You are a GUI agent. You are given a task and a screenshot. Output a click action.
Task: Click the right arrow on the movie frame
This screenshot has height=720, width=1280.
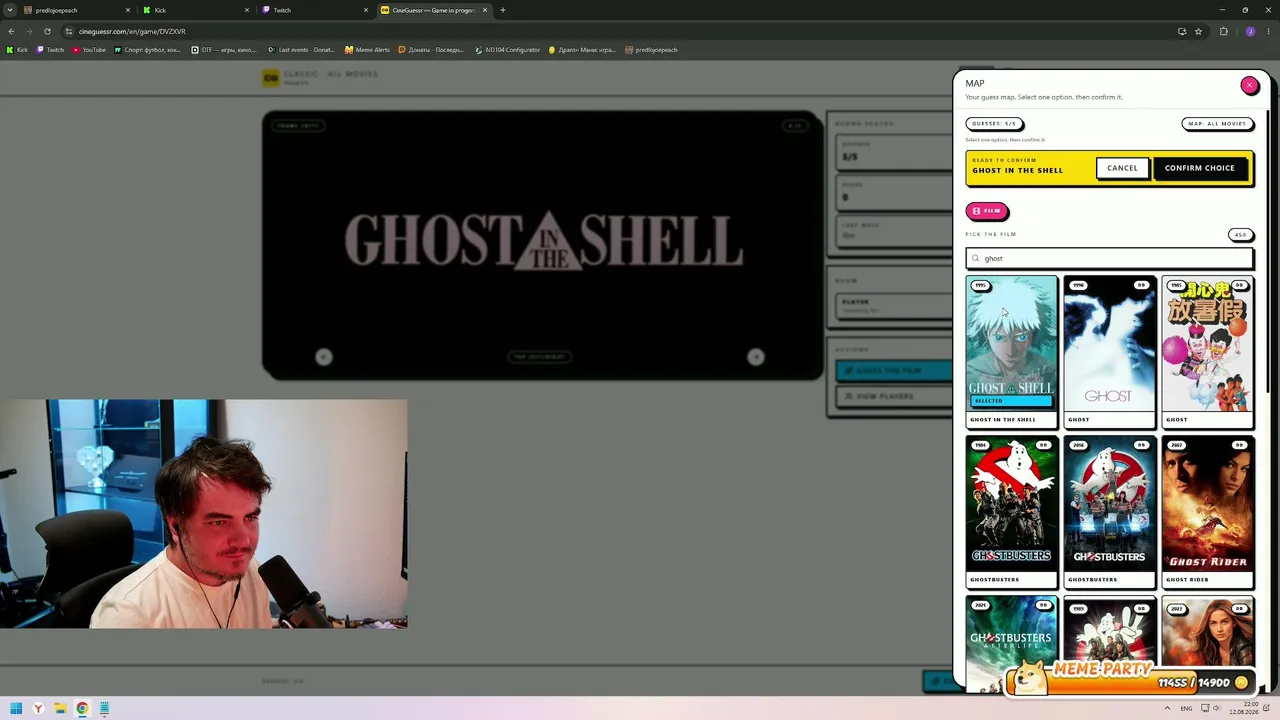756,357
